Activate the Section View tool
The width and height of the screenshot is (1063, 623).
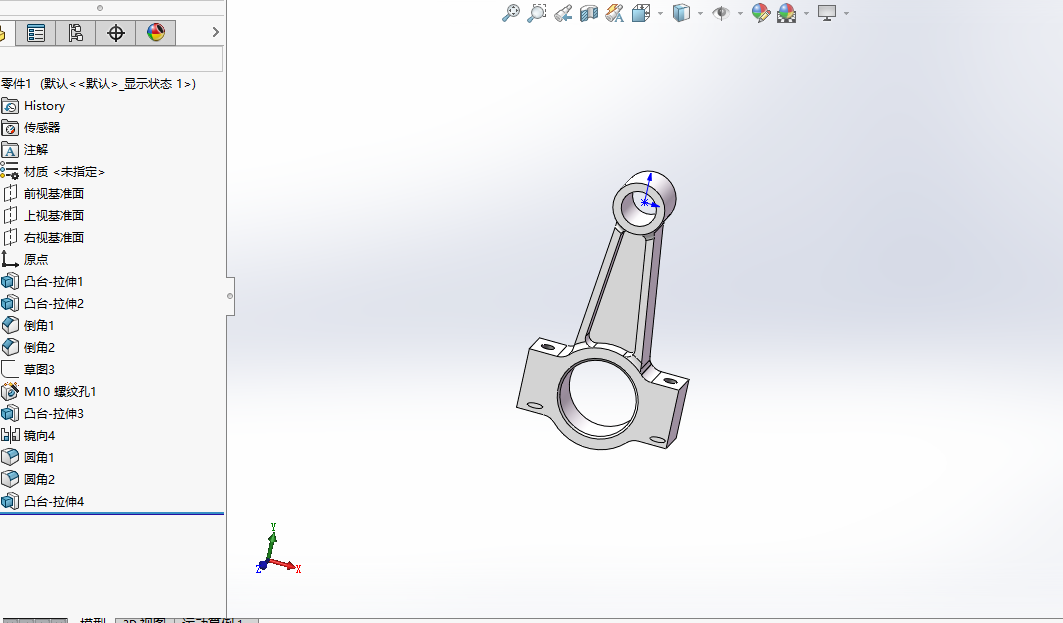[588, 13]
